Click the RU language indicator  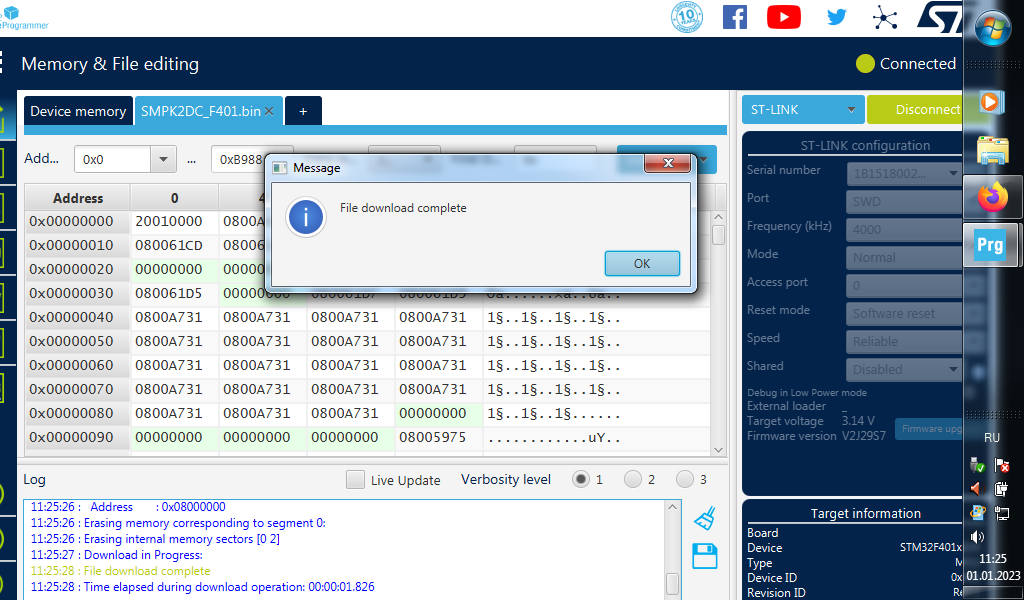pyautogui.click(x=992, y=437)
